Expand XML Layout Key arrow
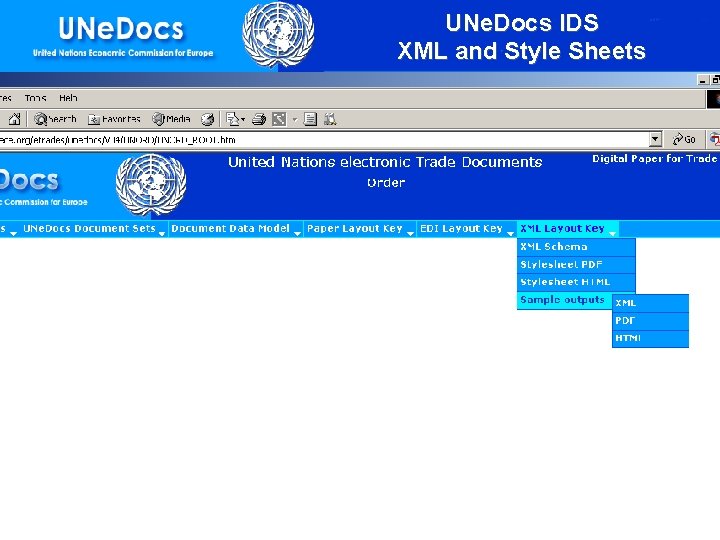The height and width of the screenshot is (540, 720). 613,233
